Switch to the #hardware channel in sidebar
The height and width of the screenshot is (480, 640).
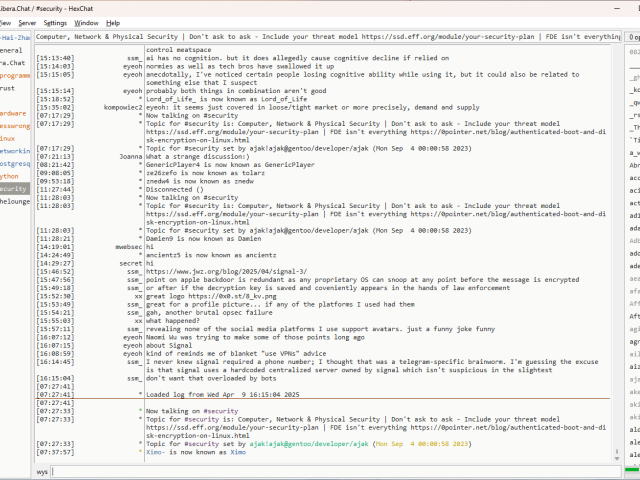[x=13, y=113]
